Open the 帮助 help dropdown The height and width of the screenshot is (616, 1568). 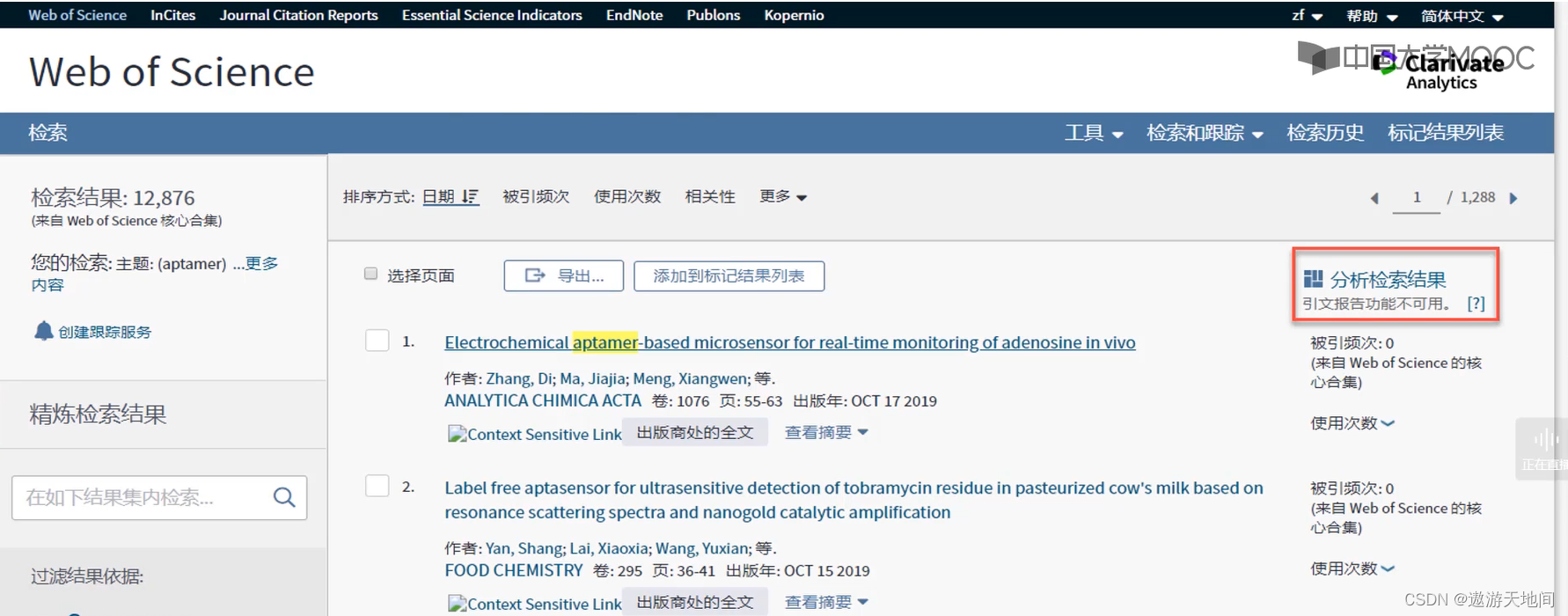click(1372, 16)
